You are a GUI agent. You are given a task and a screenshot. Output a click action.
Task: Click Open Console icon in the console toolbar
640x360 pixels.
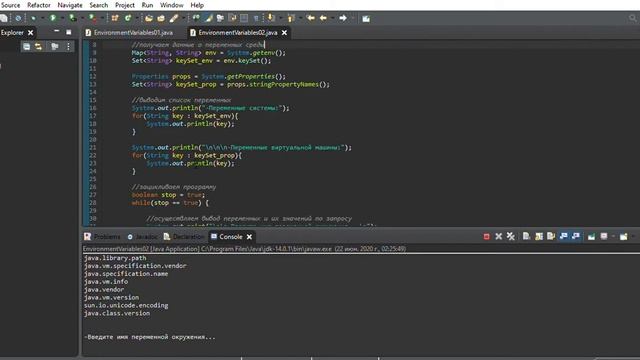623,237
